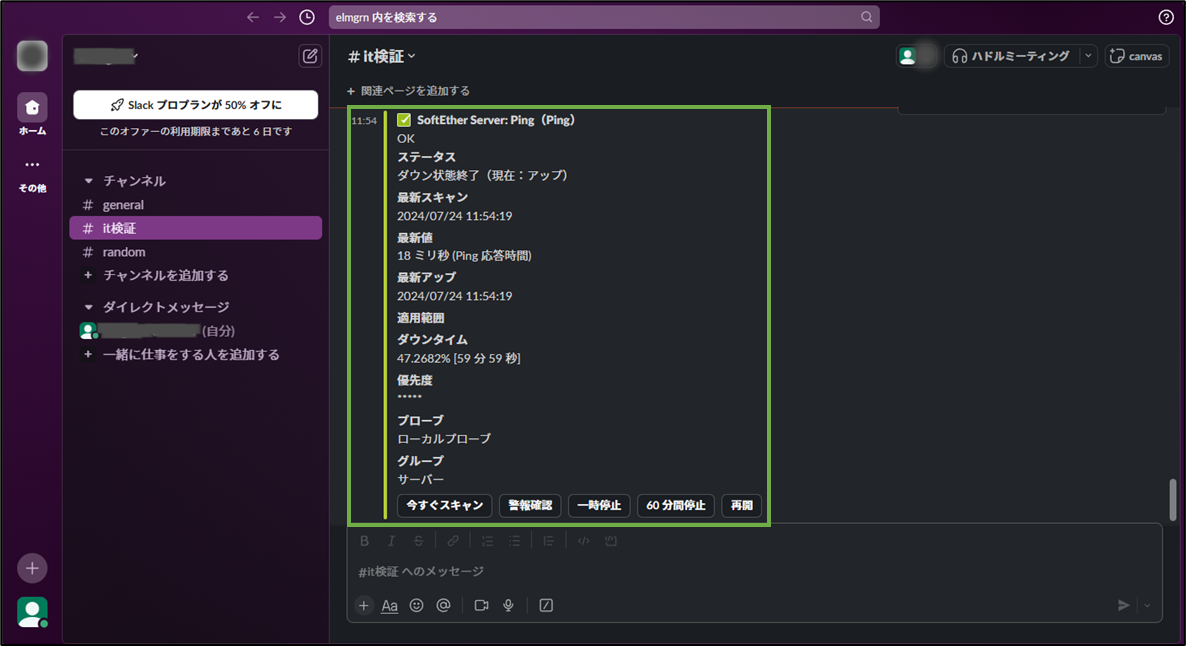
Task: Click the ローカルプローブ text
Action: click(444, 439)
